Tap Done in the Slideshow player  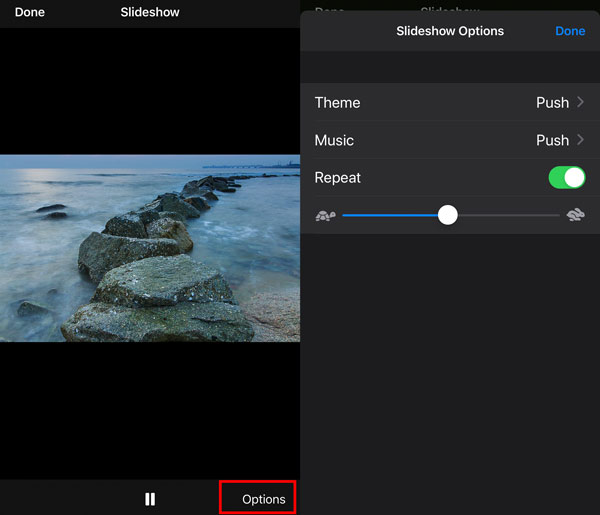[30, 13]
